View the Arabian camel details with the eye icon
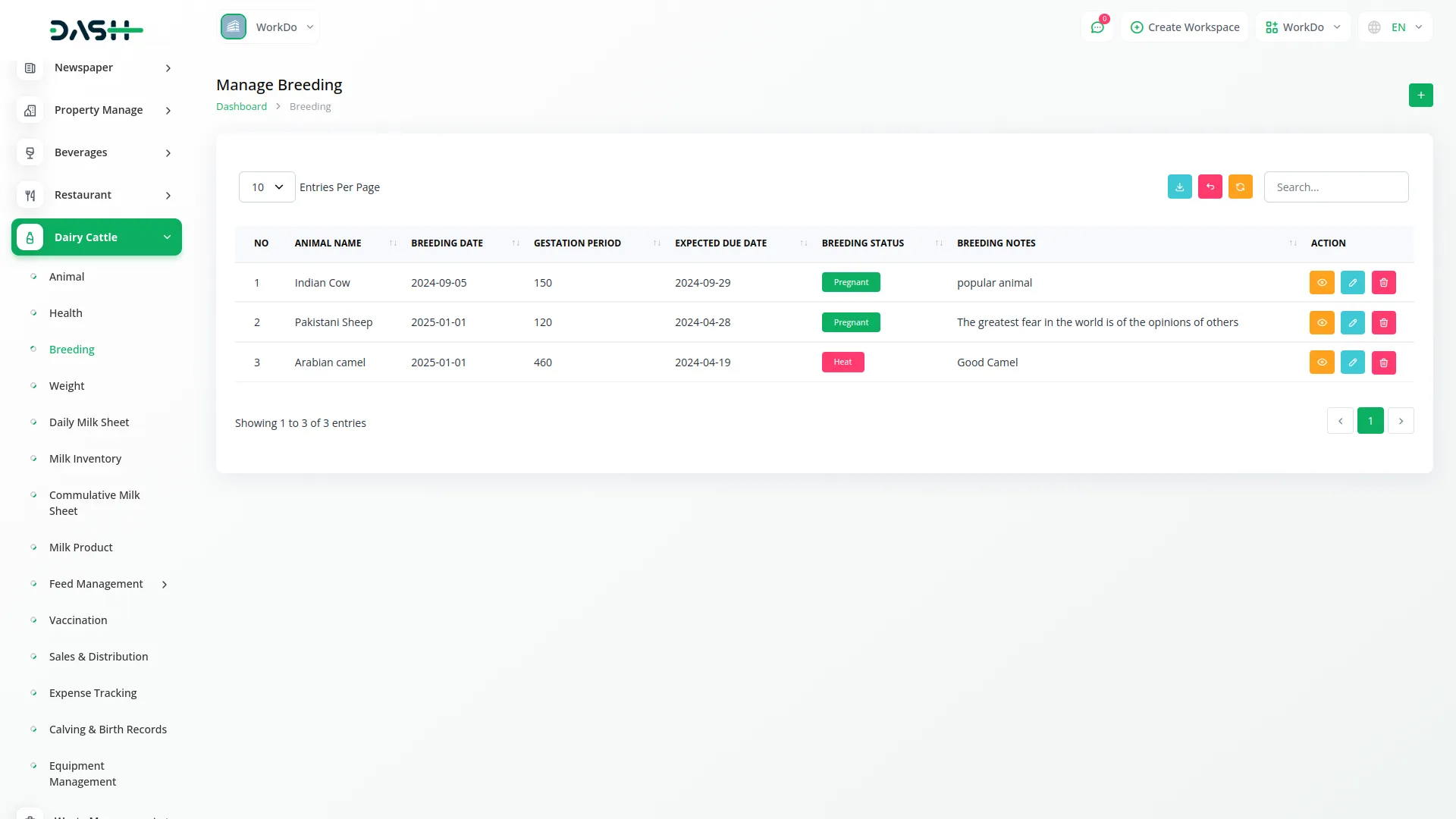 (1321, 362)
